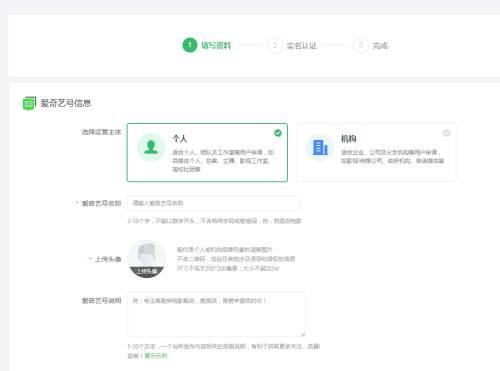The height and width of the screenshot is (371, 500).
Task: Click step 2 circle 实名认证
Action: click(275, 45)
